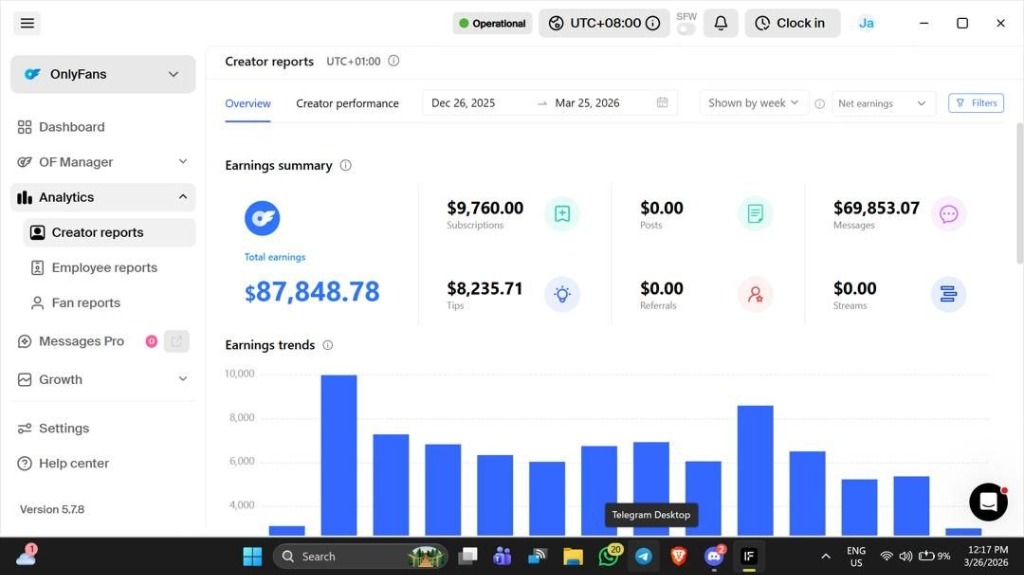Image resolution: width=1024 pixels, height=575 pixels.
Task: Open the UTC+08:00 timezone selector
Action: 604,24
